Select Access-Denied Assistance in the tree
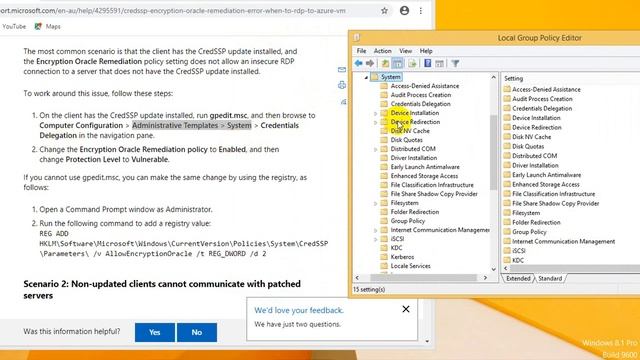Image resolution: width=640 pixels, height=360 pixels. pyautogui.click(x=424, y=86)
